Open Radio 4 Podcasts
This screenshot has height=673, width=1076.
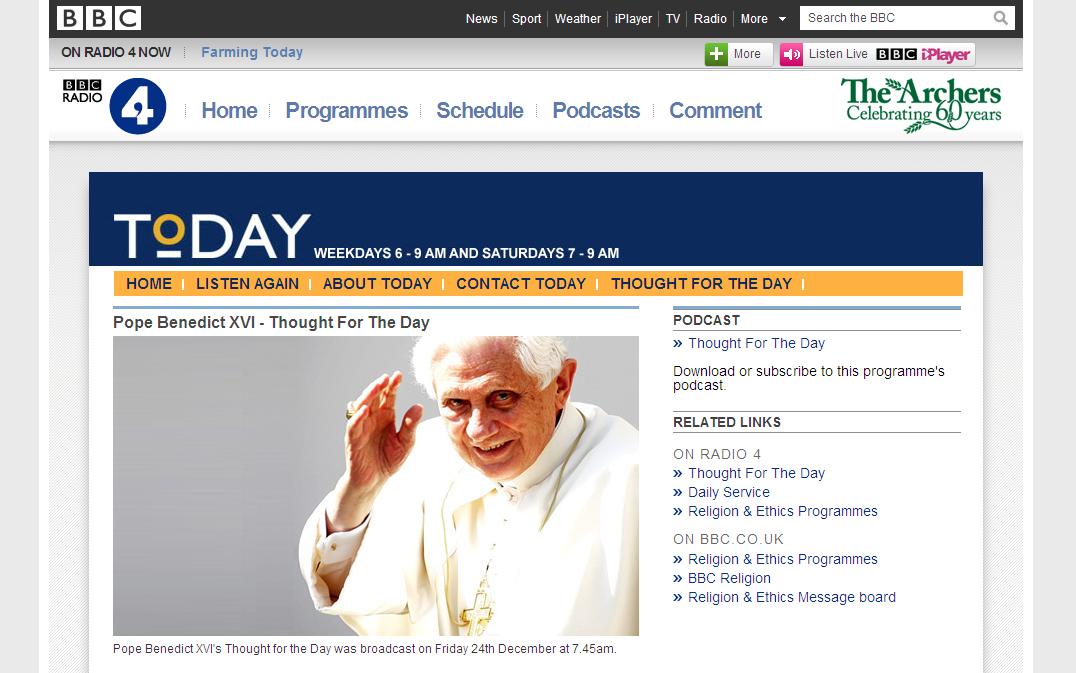pos(596,110)
